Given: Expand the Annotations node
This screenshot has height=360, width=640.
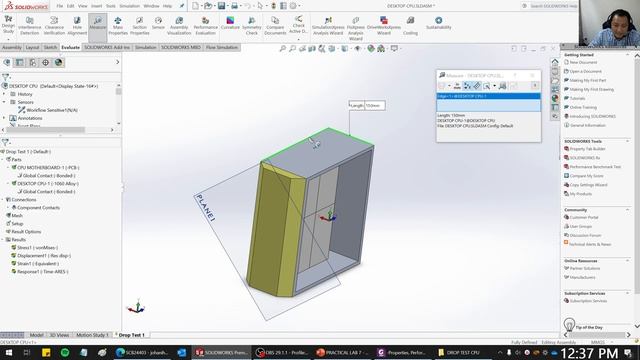Looking at the screenshot, I should click(4, 118).
